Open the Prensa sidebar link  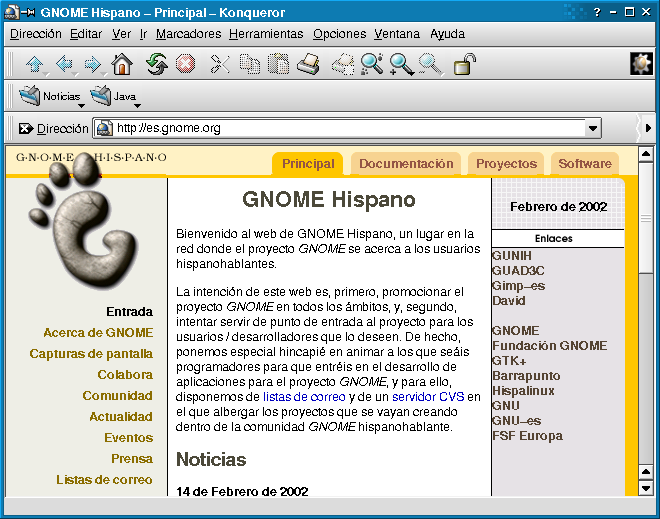132,459
